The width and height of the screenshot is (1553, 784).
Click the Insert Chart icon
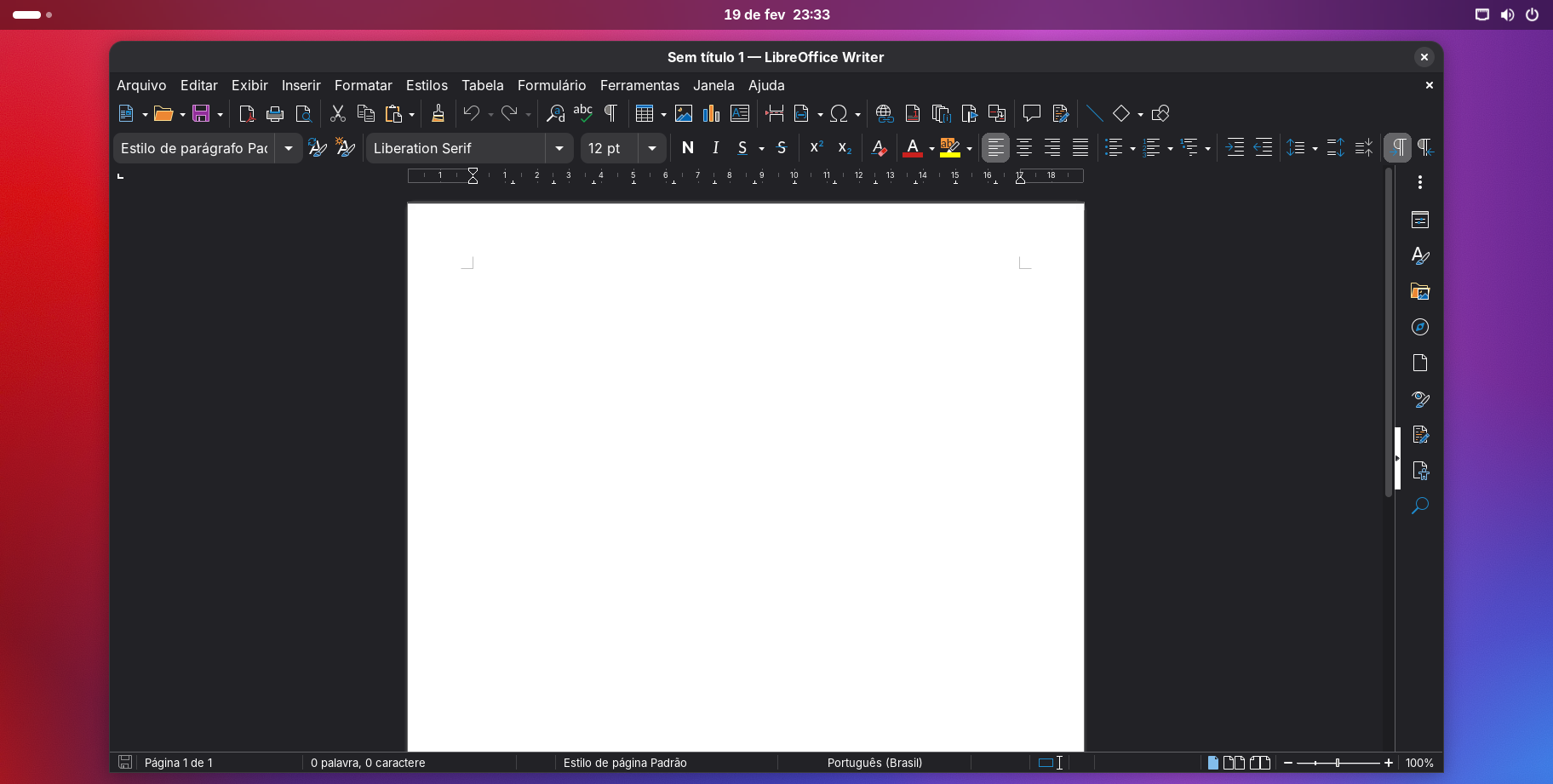[711, 114]
